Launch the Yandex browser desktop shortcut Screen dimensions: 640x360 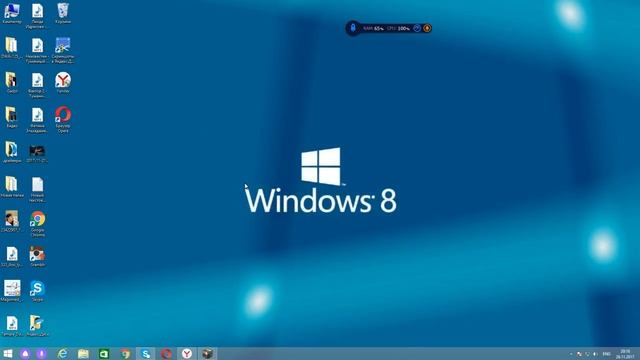coord(63,83)
